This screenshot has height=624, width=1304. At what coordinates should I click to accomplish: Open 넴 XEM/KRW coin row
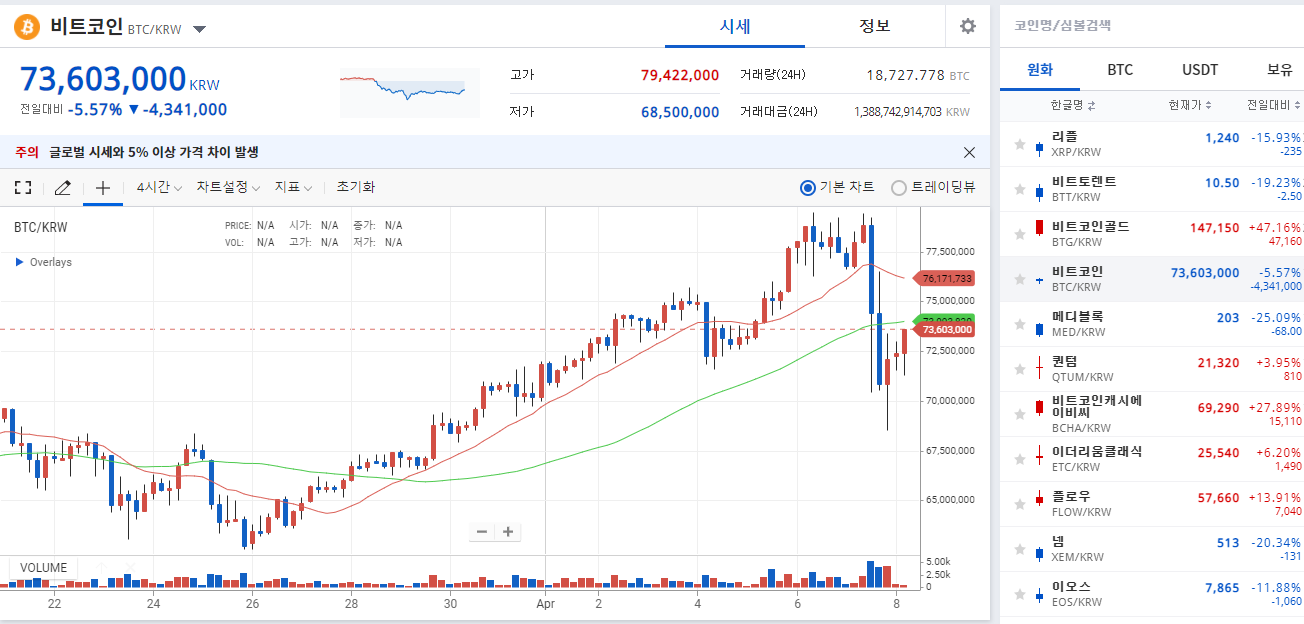[1152, 549]
